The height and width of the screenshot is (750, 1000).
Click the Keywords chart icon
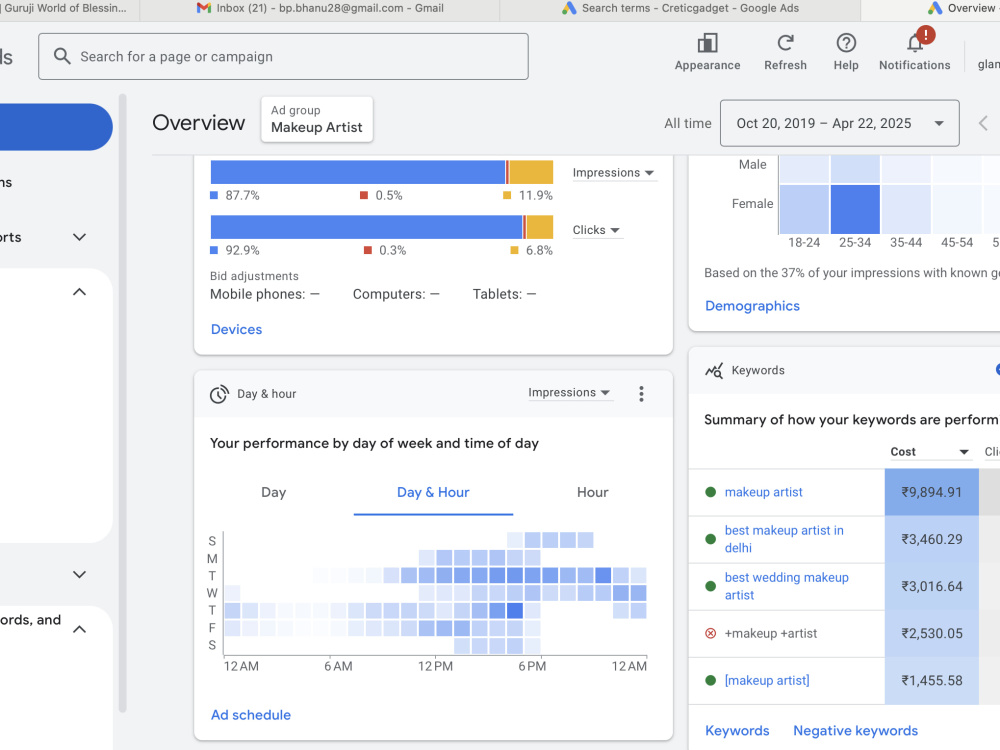pyautogui.click(x=714, y=371)
